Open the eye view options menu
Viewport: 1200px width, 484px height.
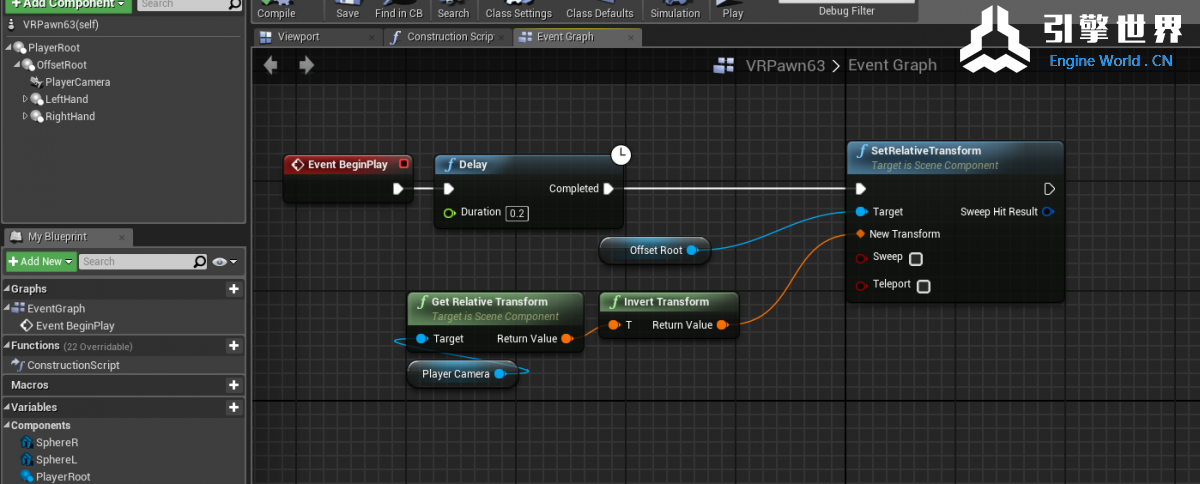pos(225,262)
